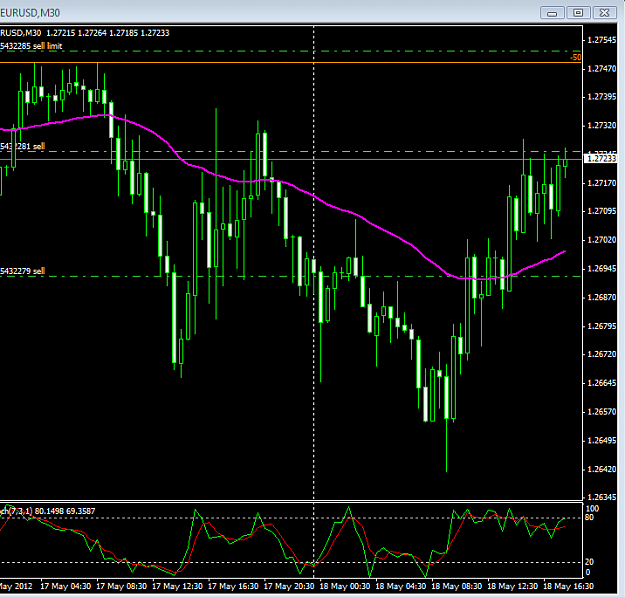The height and width of the screenshot is (597, 625).
Task: Click the stochastic 20 level label
Action: click(589, 562)
